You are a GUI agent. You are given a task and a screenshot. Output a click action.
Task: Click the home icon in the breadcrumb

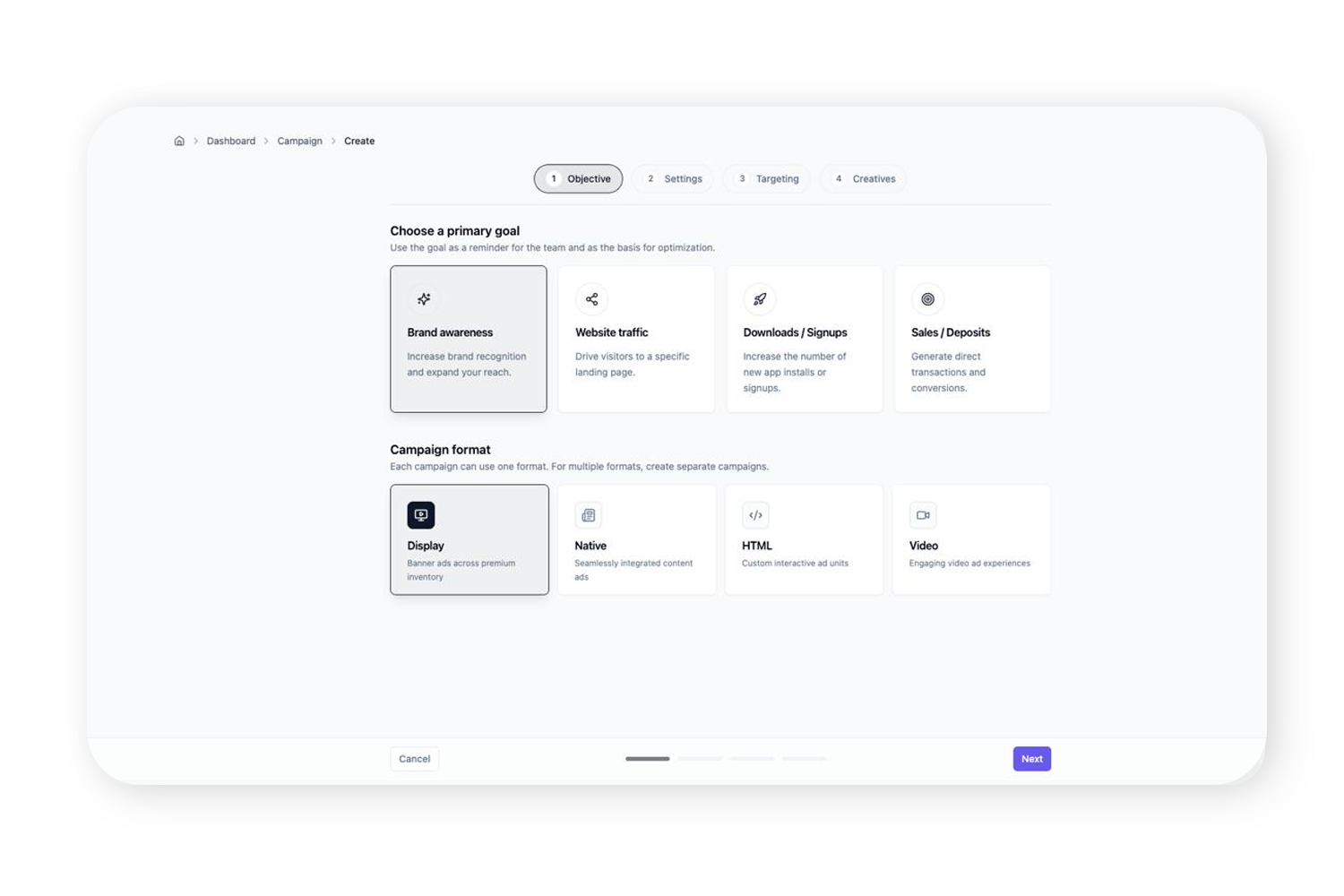pyautogui.click(x=179, y=141)
